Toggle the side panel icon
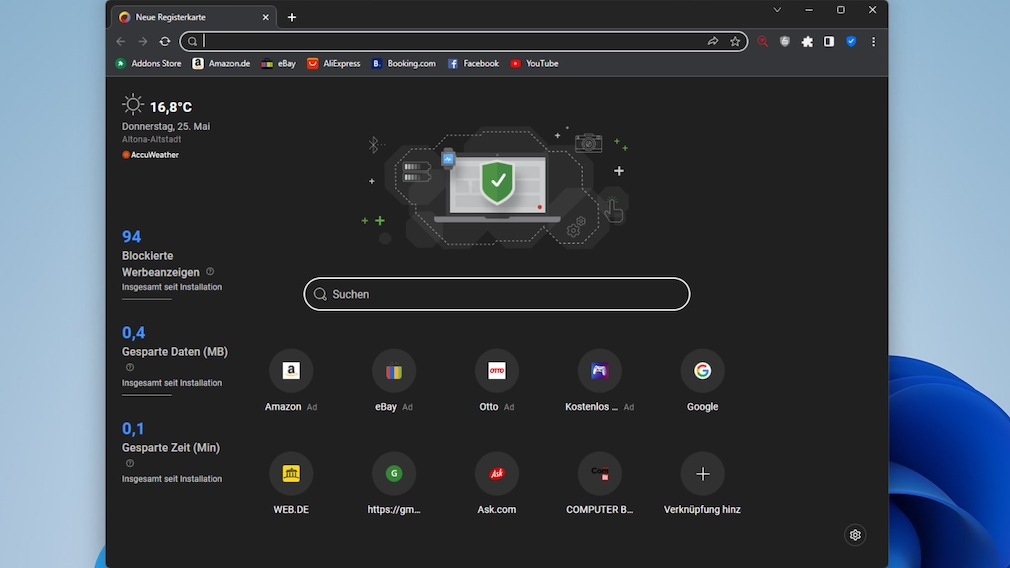1010x568 pixels. click(x=829, y=41)
